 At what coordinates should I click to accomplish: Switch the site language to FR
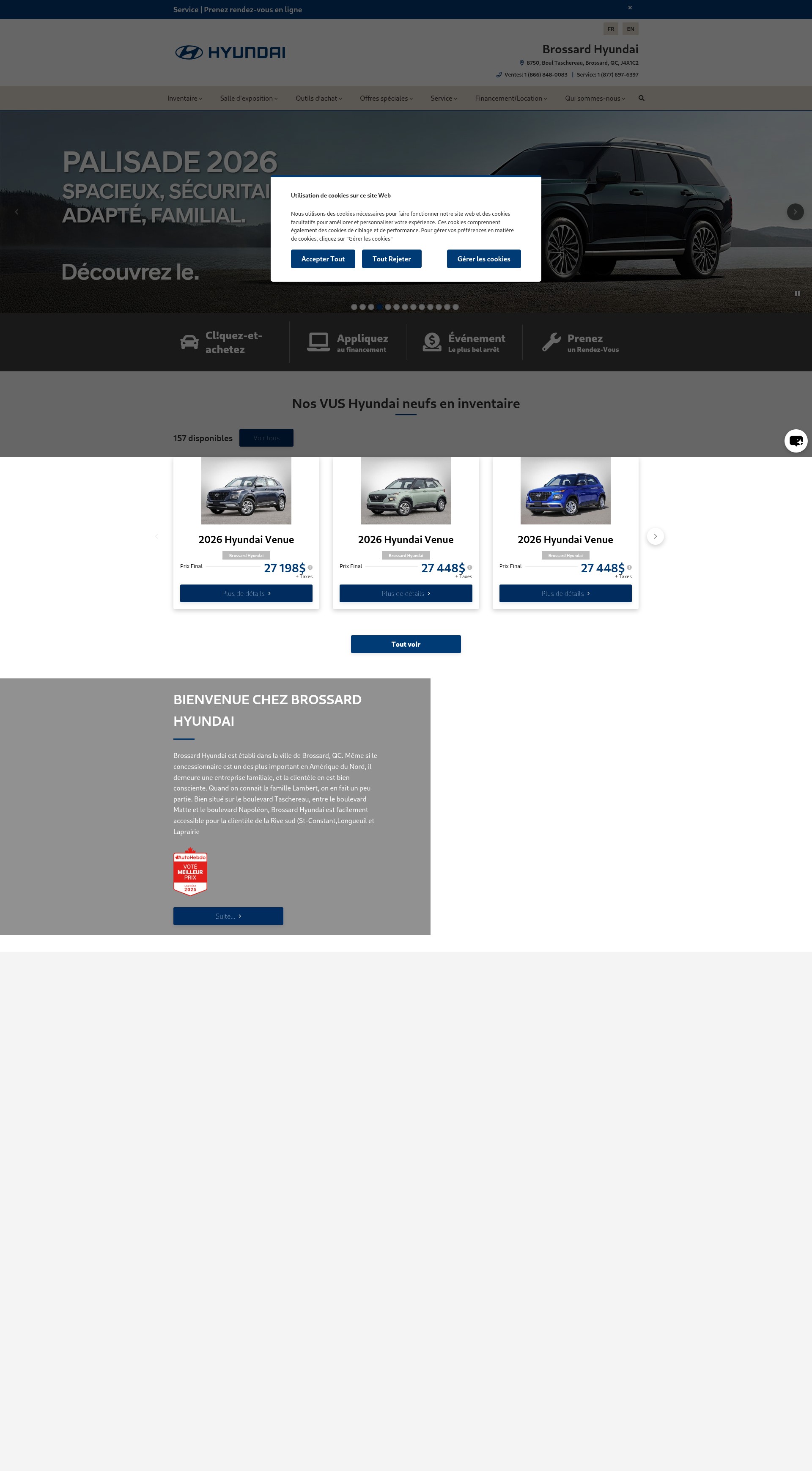pyautogui.click(x=610, y=29)
